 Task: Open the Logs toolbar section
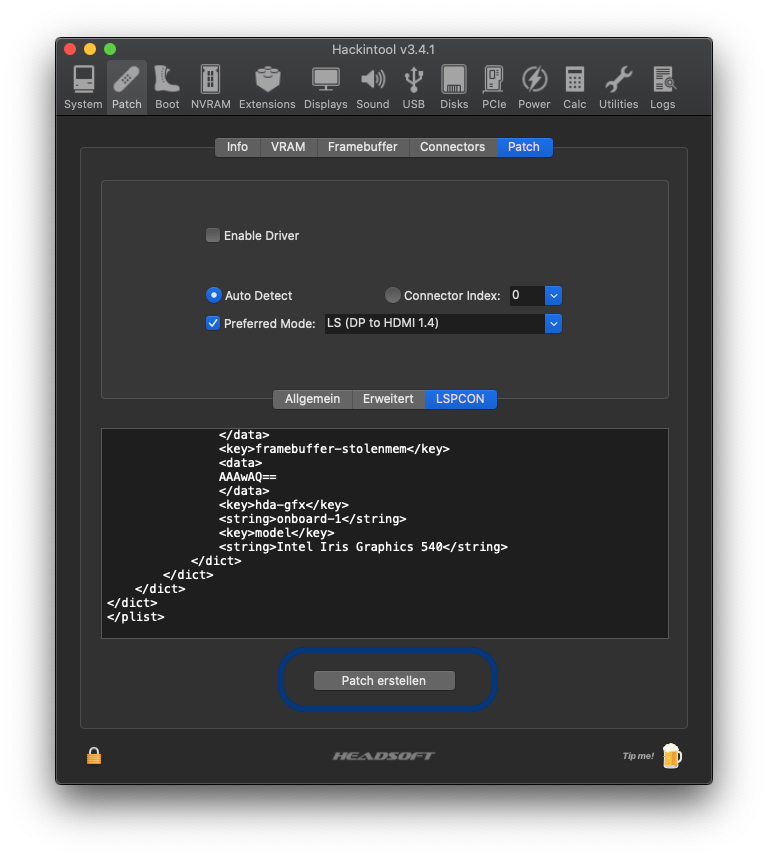662,88
